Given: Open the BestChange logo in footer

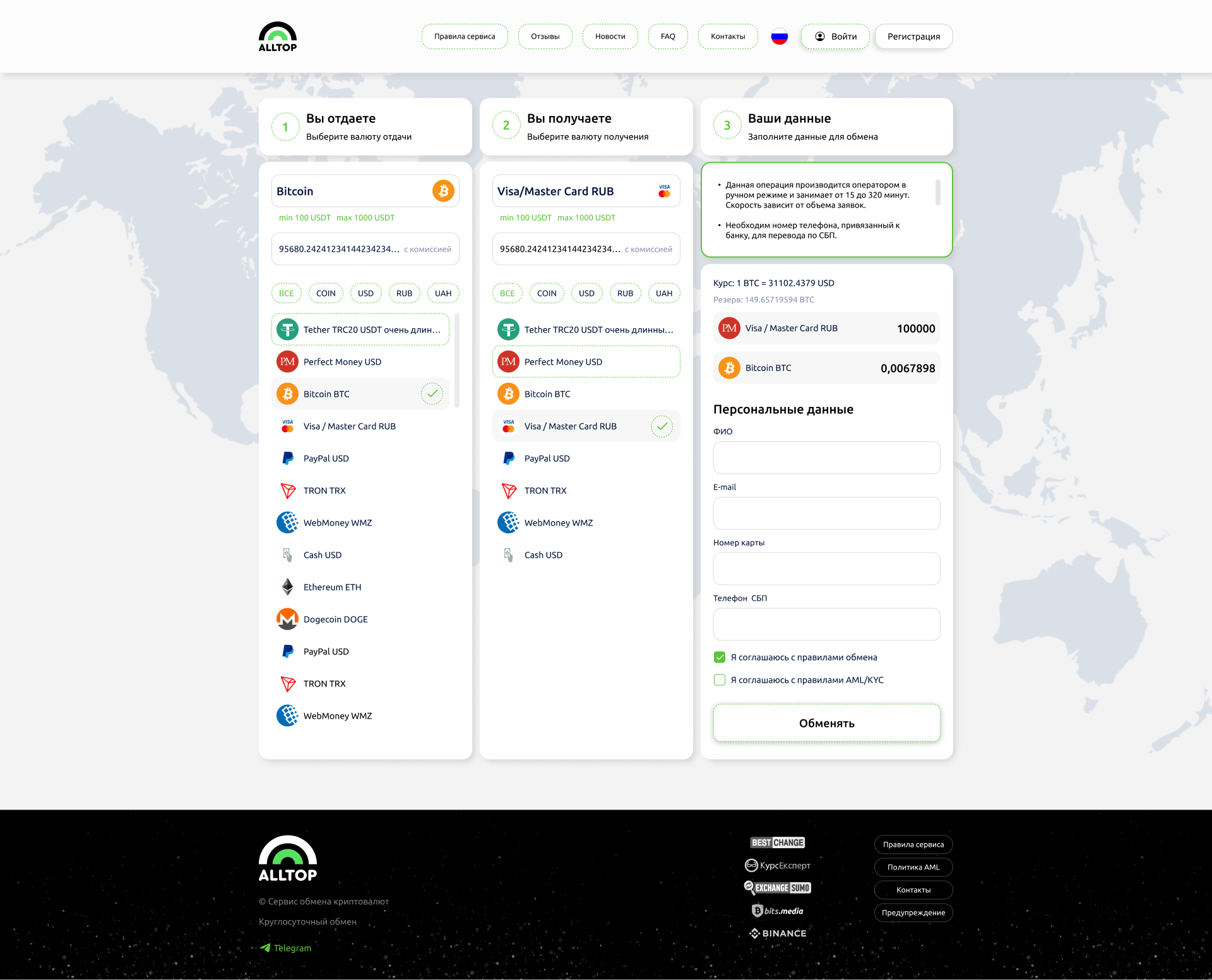Looking at the screenshot, I should (x=777, y=842).
